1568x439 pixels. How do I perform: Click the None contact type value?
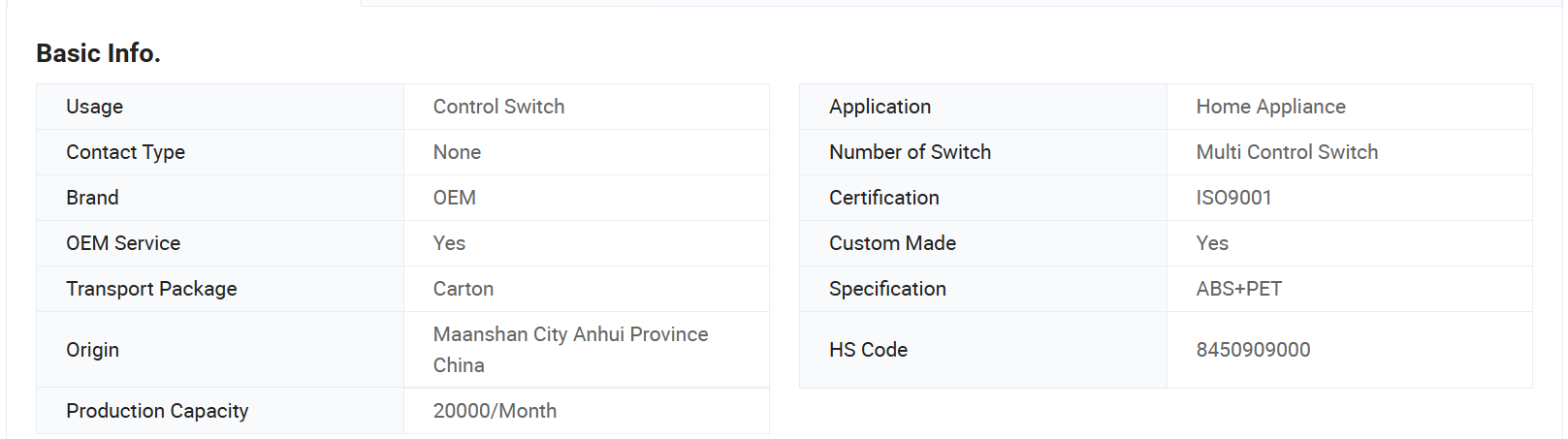click(457, 152)
